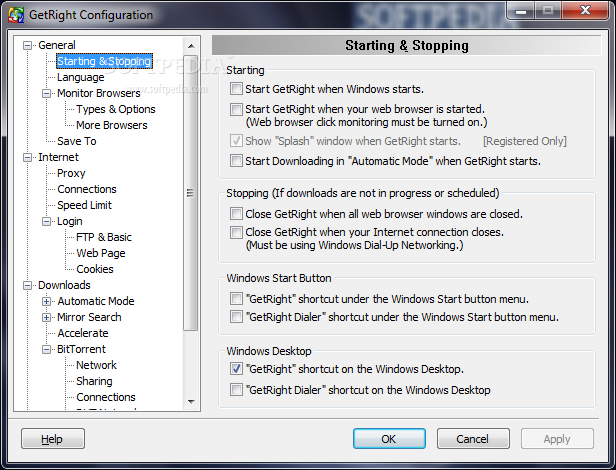Collapse the Internet tree node
This screenshot has height=470, width=616.
pyautogui.click(x=28, y=157)
